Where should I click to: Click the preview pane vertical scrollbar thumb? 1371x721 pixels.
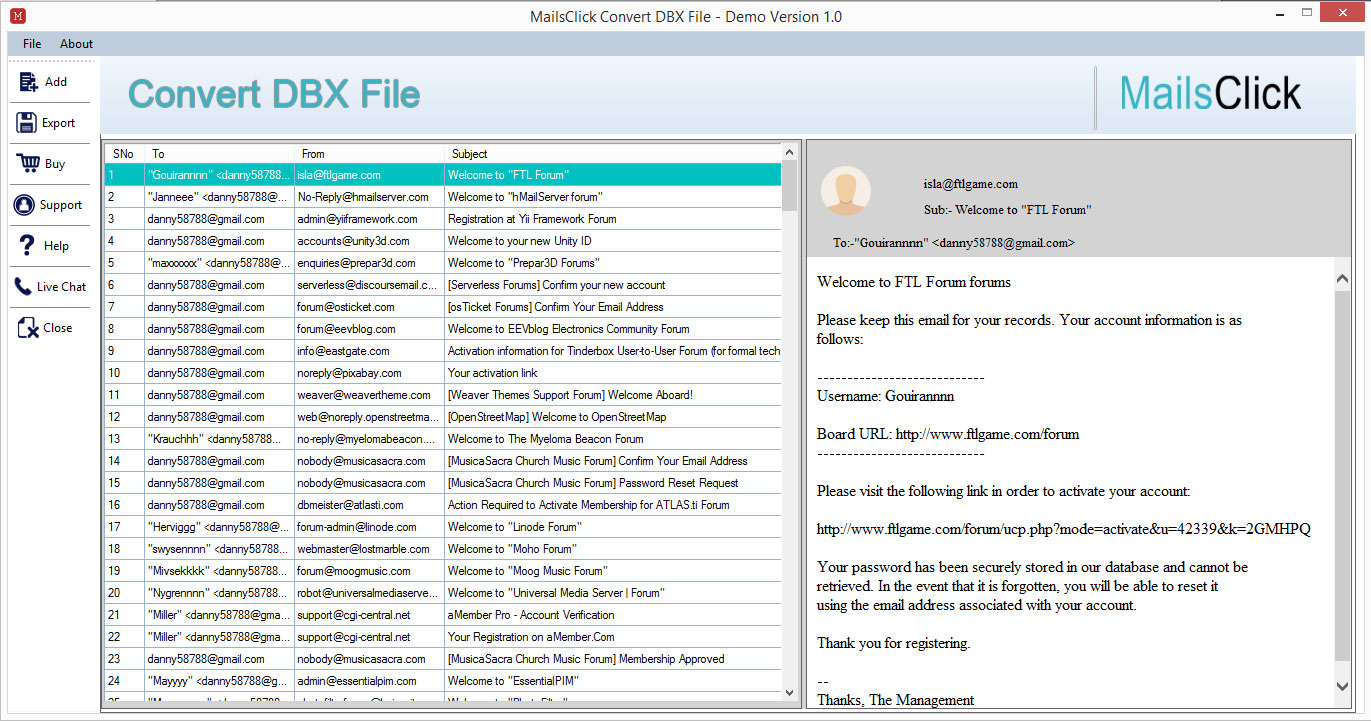tap(1343, 475)
